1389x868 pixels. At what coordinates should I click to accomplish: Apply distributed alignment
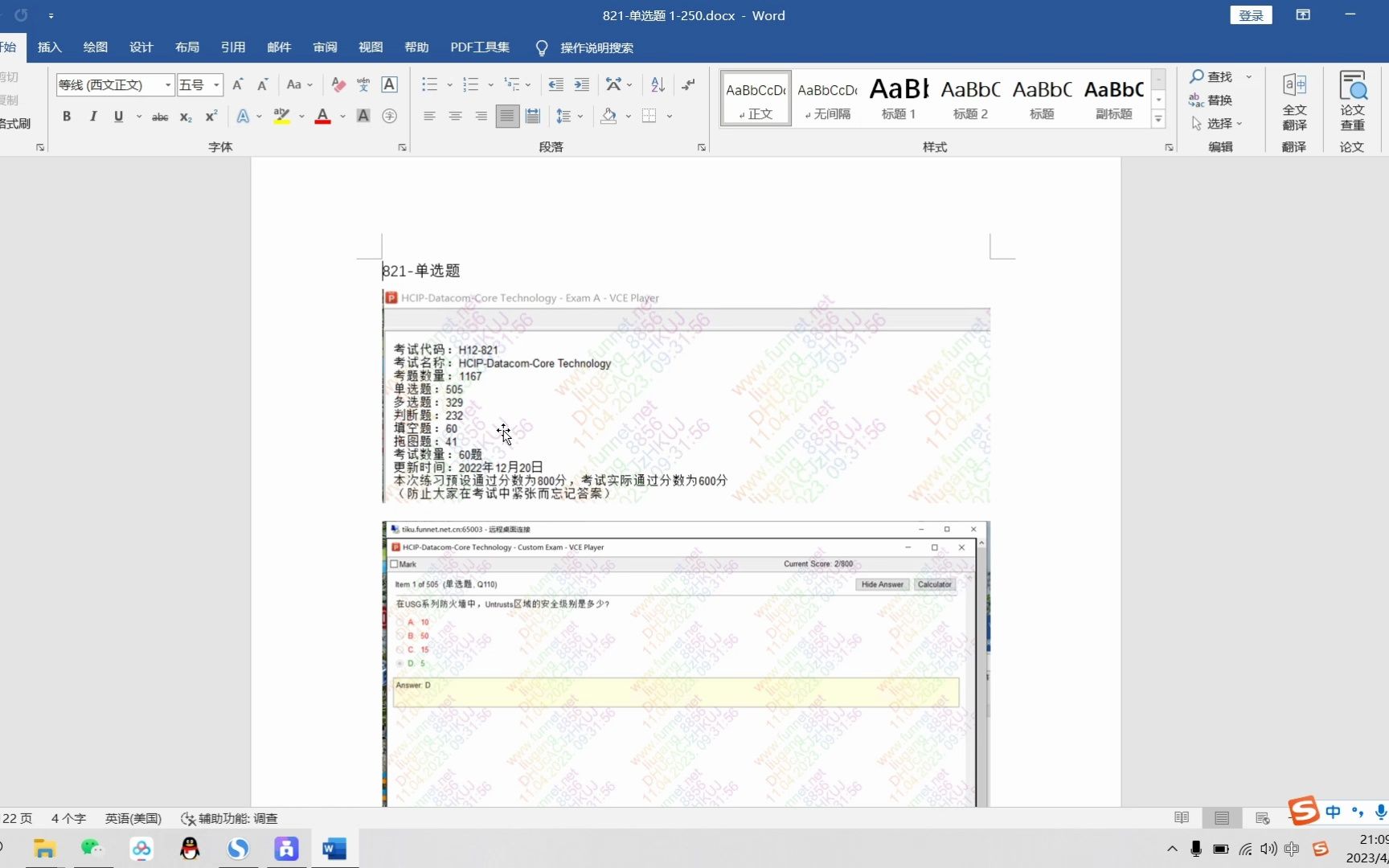pyautogui.click(x=532, y=117)
